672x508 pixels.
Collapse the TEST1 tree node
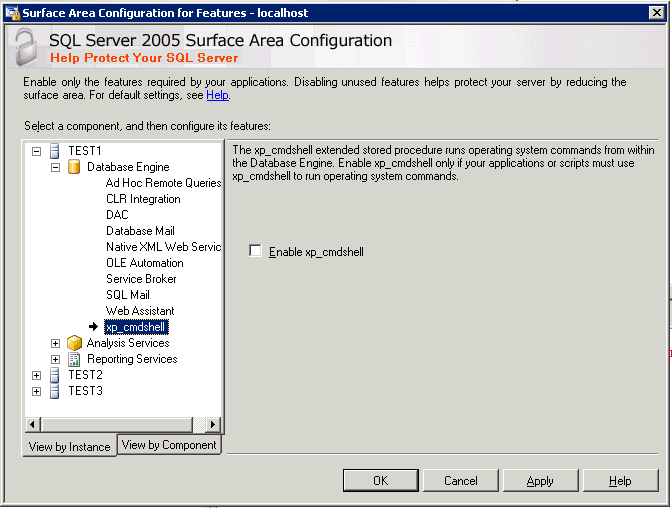[x=37, y=151]
